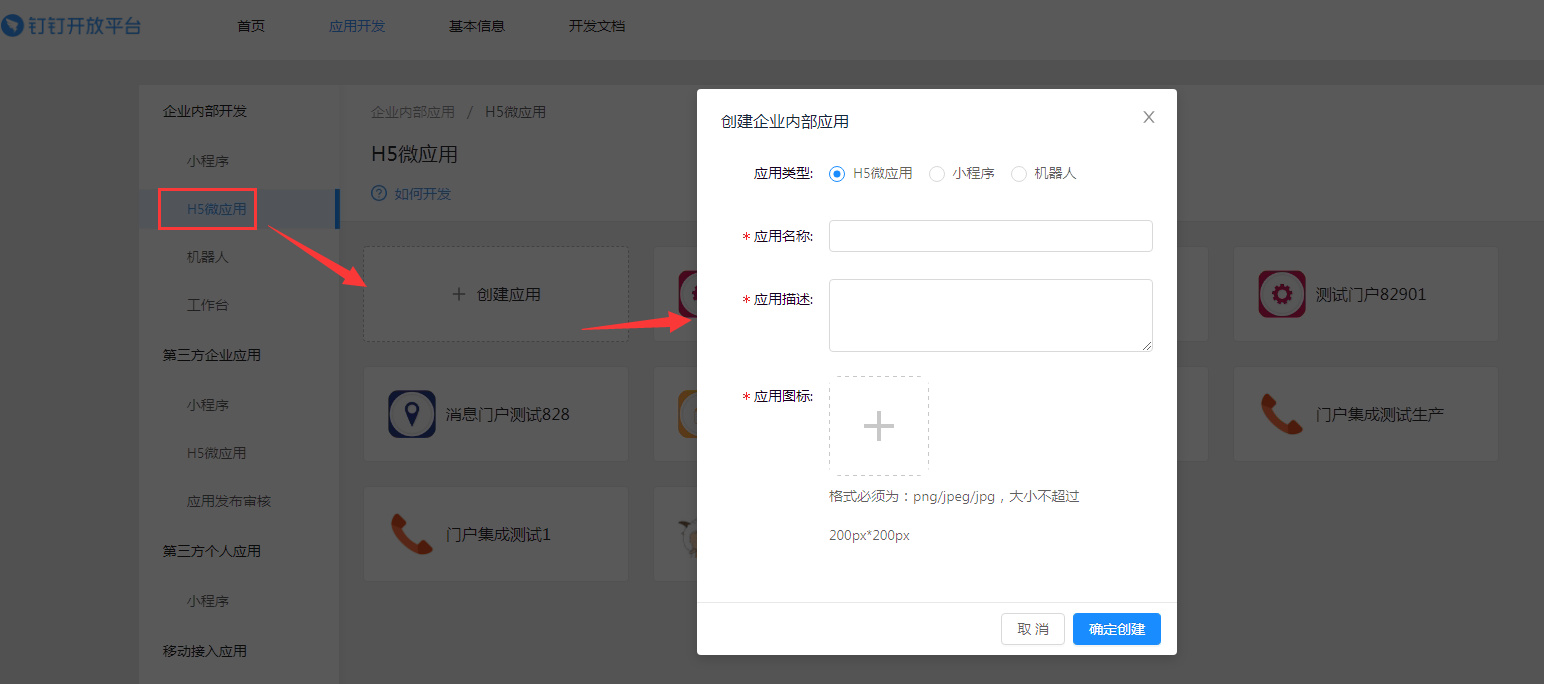Open the 门户集成测试生产 app name
This screenshot has height=684, width=1544.
[x=1380, y=414]
